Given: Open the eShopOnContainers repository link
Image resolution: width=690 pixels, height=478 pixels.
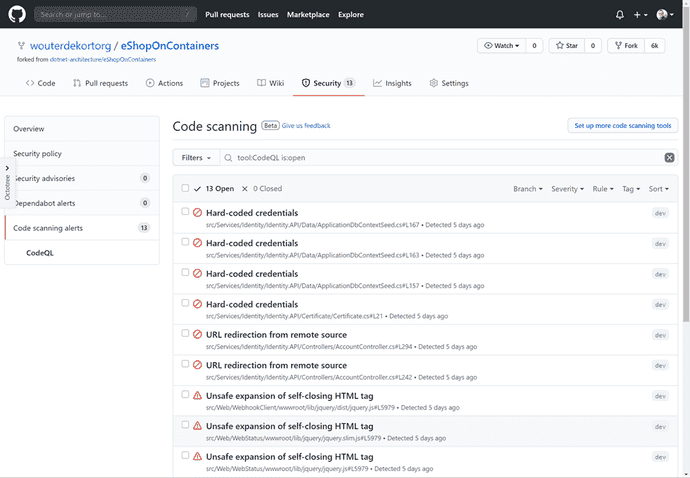Looking at the screenshot, I should 170,46.
